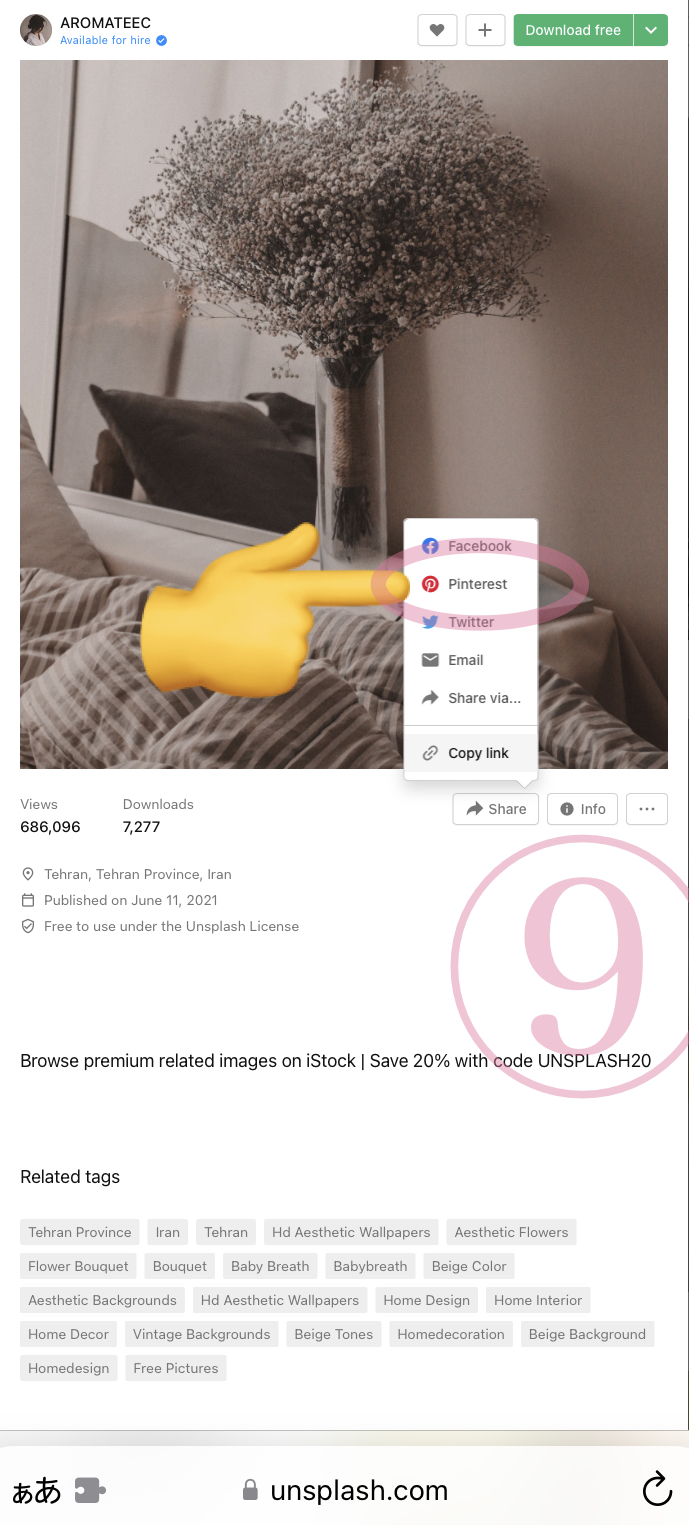Select Pinterest in the share menu
The height and width of the screenshot is (1525, 689).
[470, 584]
